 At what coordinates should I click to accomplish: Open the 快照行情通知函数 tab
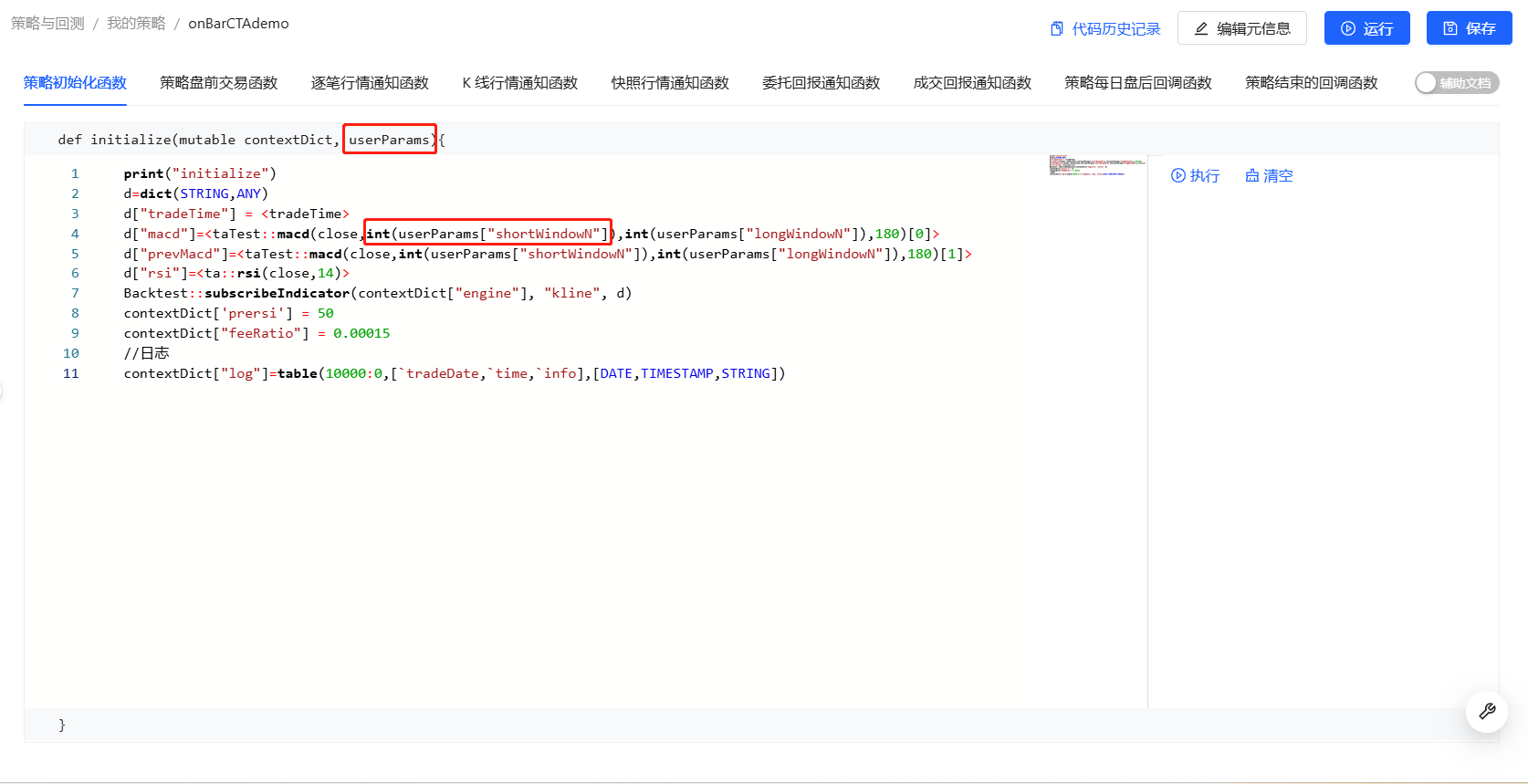670,83
